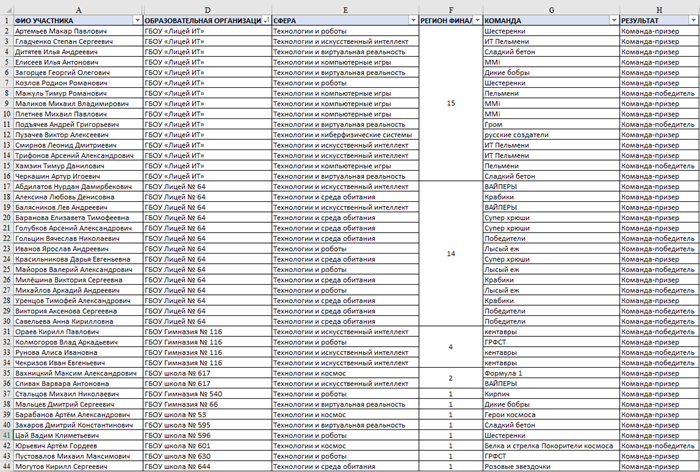700x472 pixels.
Task: Select team cell 'русские создатели'
Action: click(514, 135)
